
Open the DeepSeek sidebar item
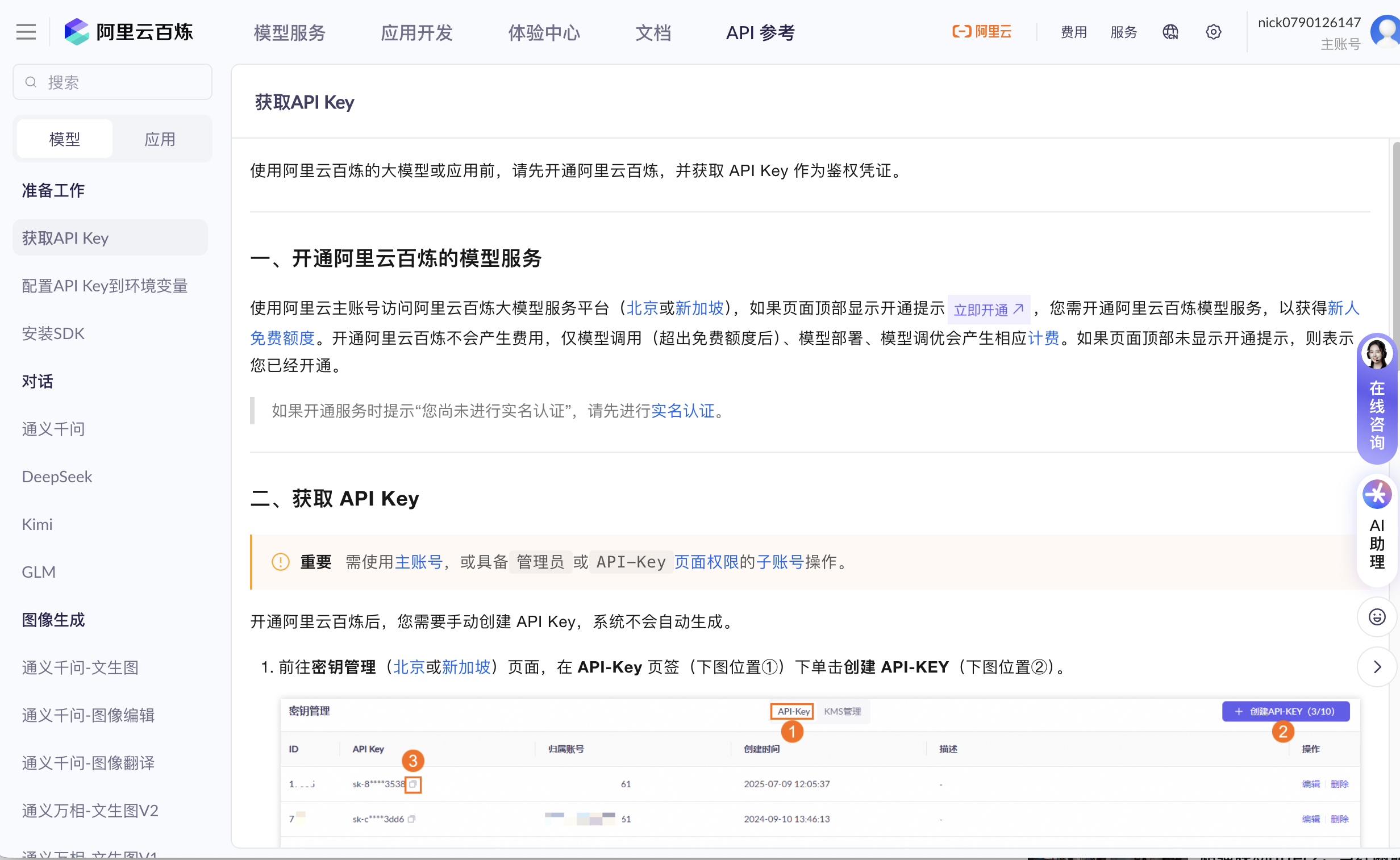tap(57, 477)
